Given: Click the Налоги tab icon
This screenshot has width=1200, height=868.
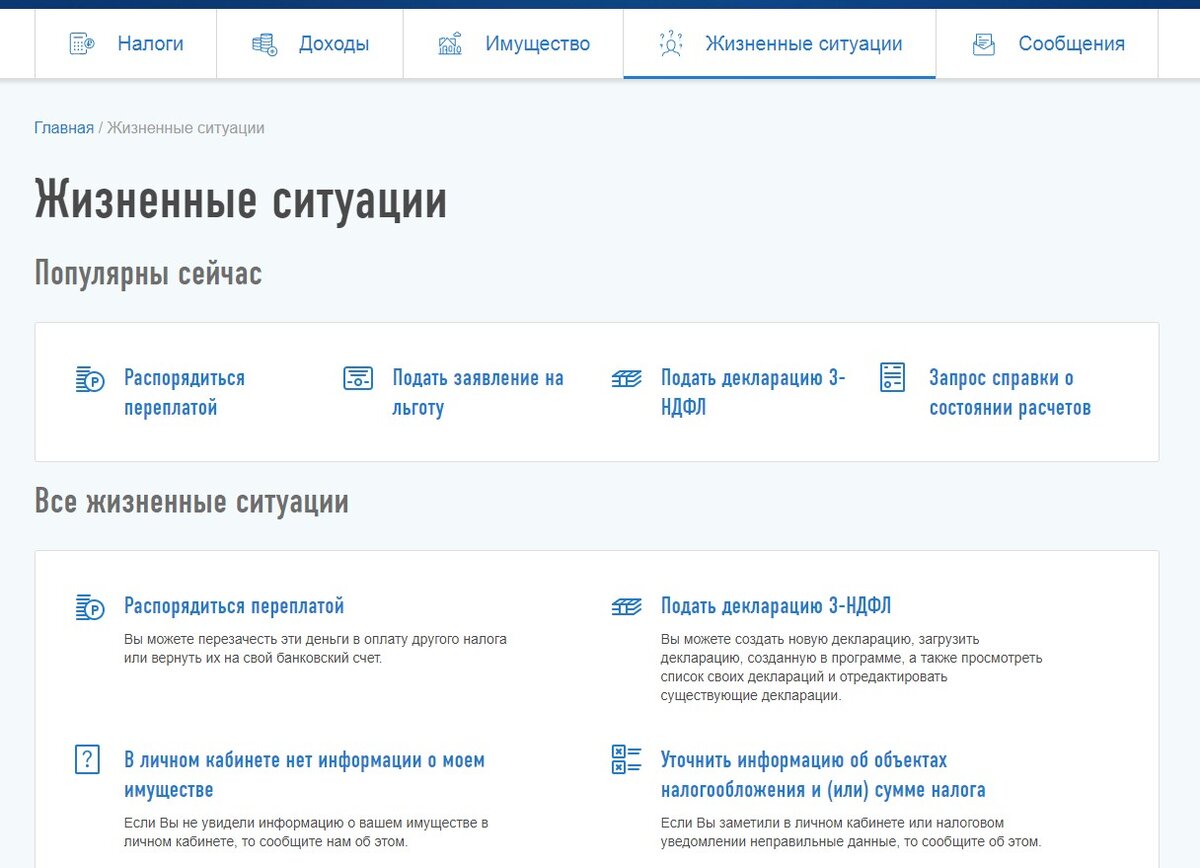Looking at the screenshot, I should [81, 44].
